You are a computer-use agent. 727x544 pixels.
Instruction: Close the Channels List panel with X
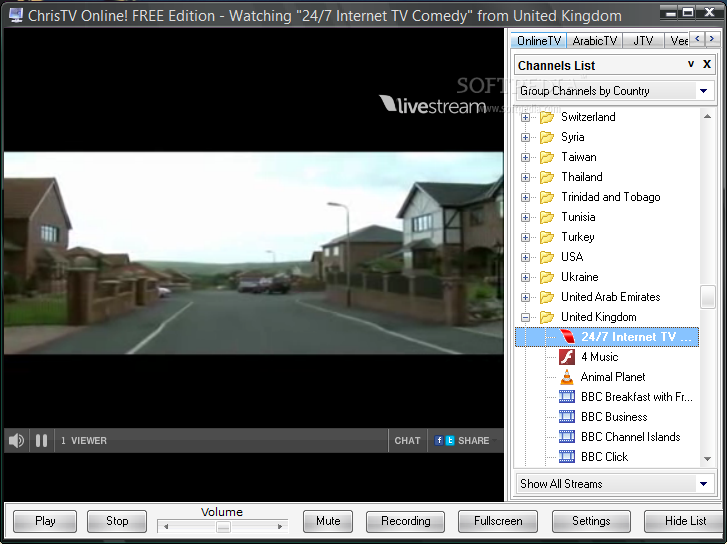pos(707,64)
